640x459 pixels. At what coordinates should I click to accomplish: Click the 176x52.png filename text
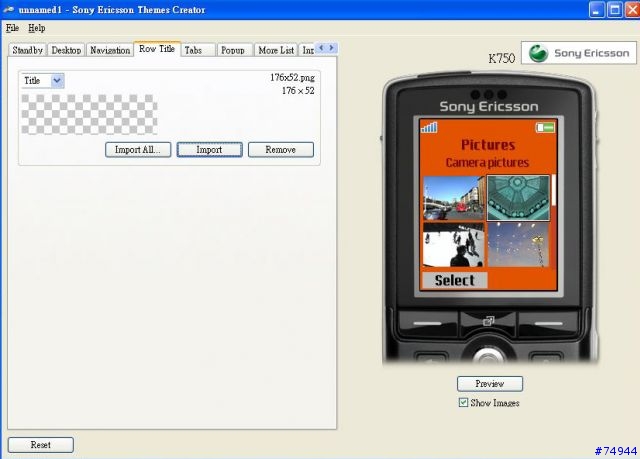[292, 78]
